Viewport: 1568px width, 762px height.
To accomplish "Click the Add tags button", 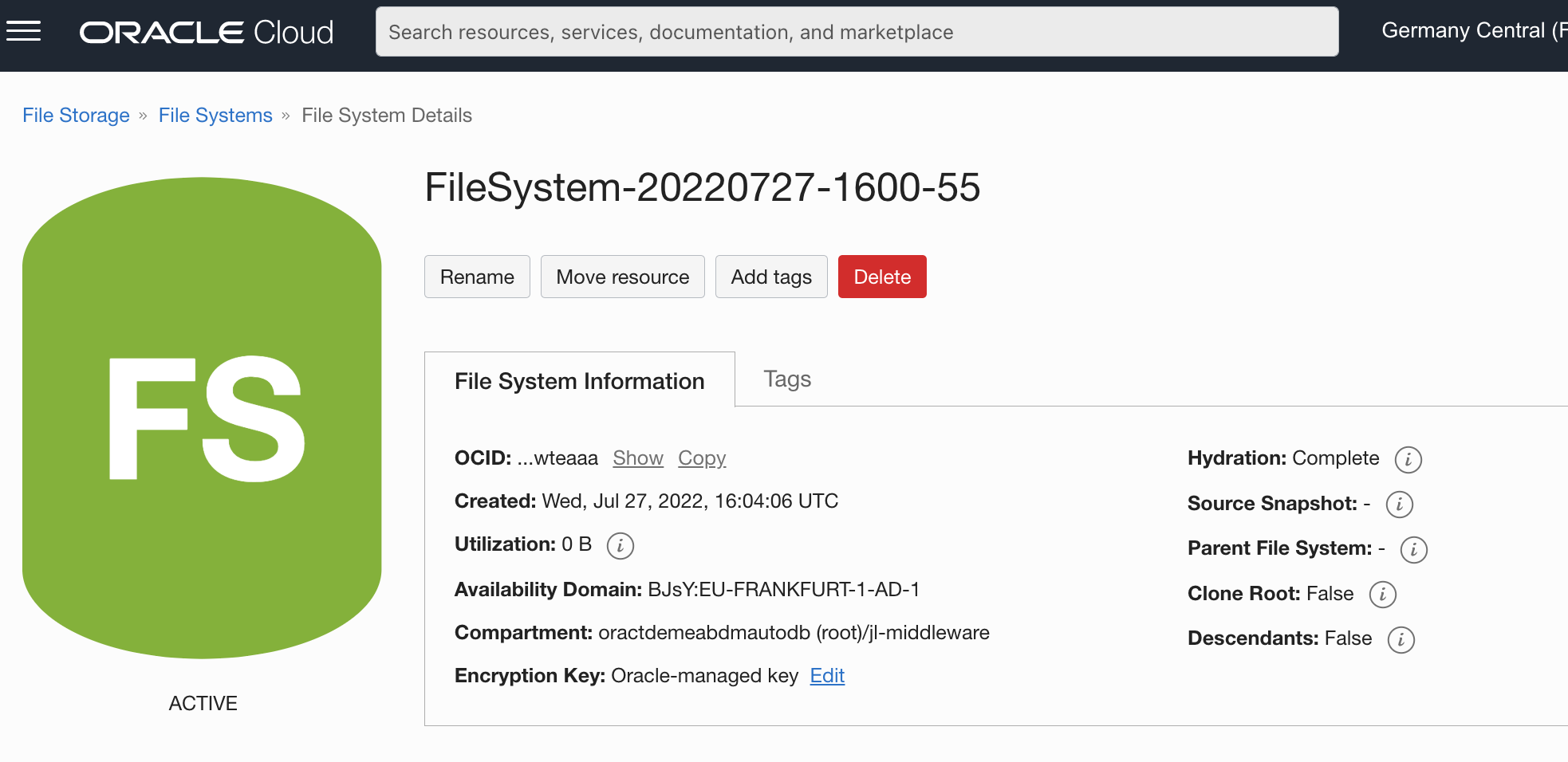I will pos(770,277).
